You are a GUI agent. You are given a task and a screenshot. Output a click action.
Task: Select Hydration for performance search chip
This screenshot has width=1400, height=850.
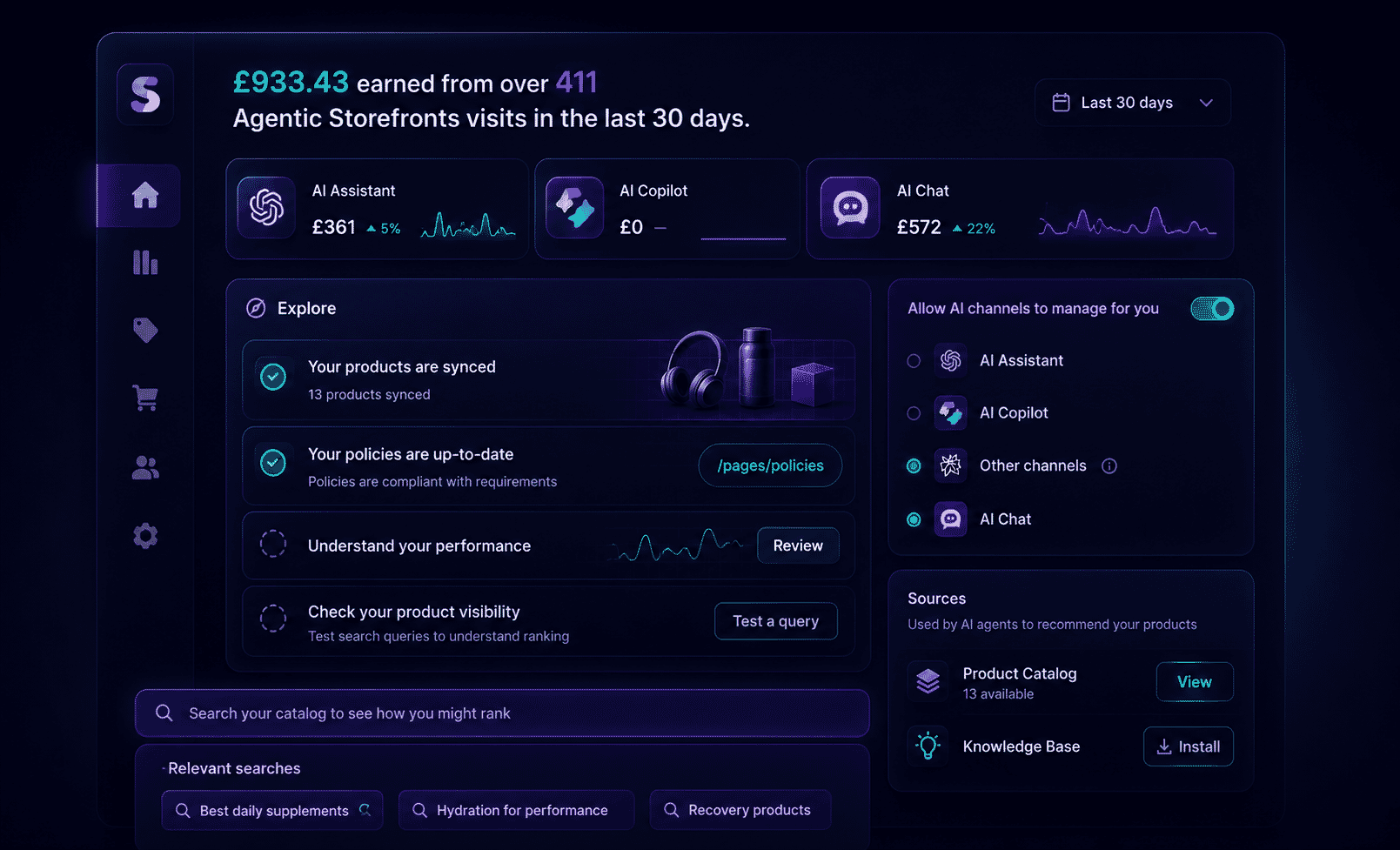click(516, 810)
